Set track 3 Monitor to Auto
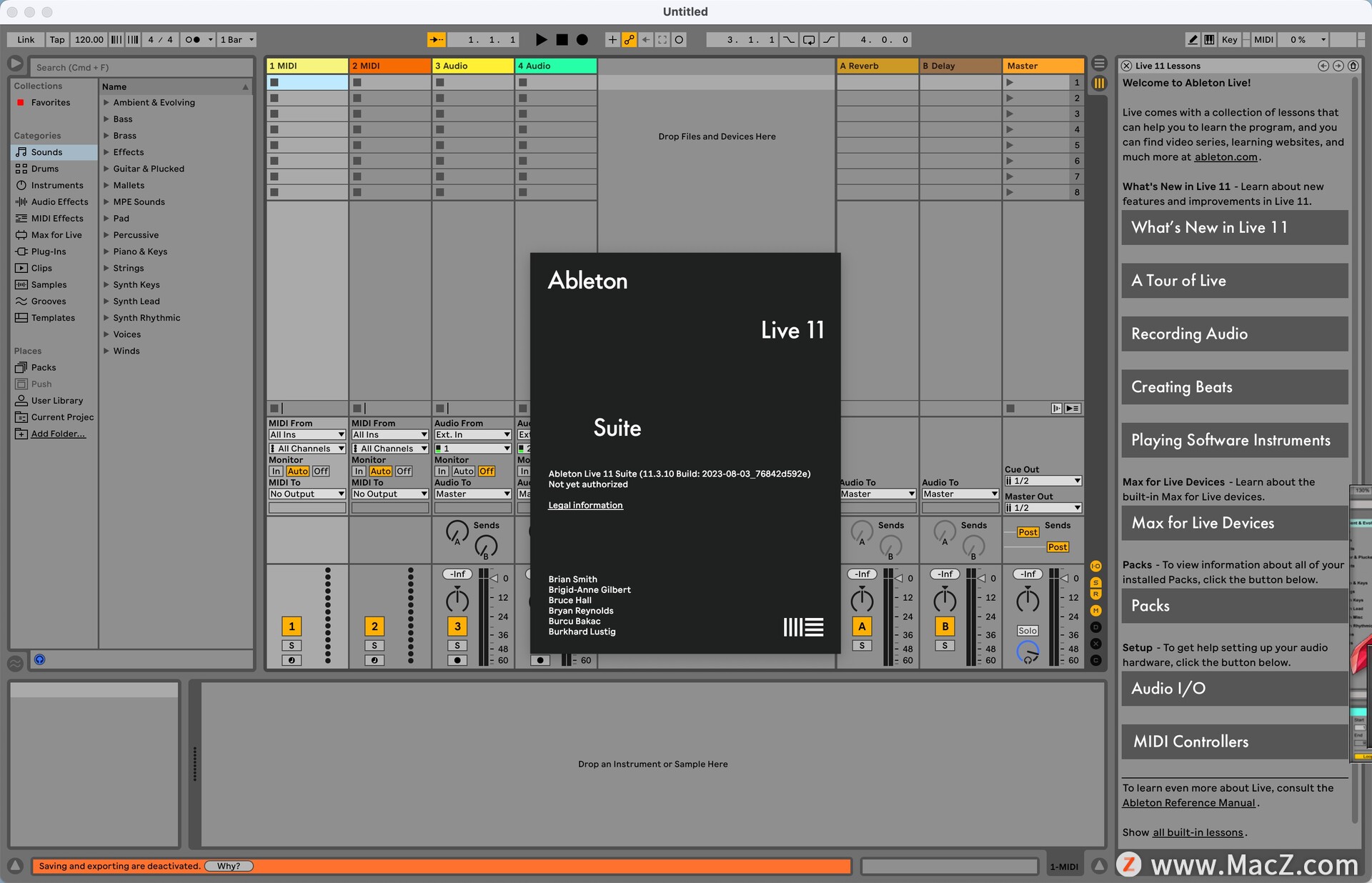The width and height of the screenshot is (1372, 883). tap(463, 471)
